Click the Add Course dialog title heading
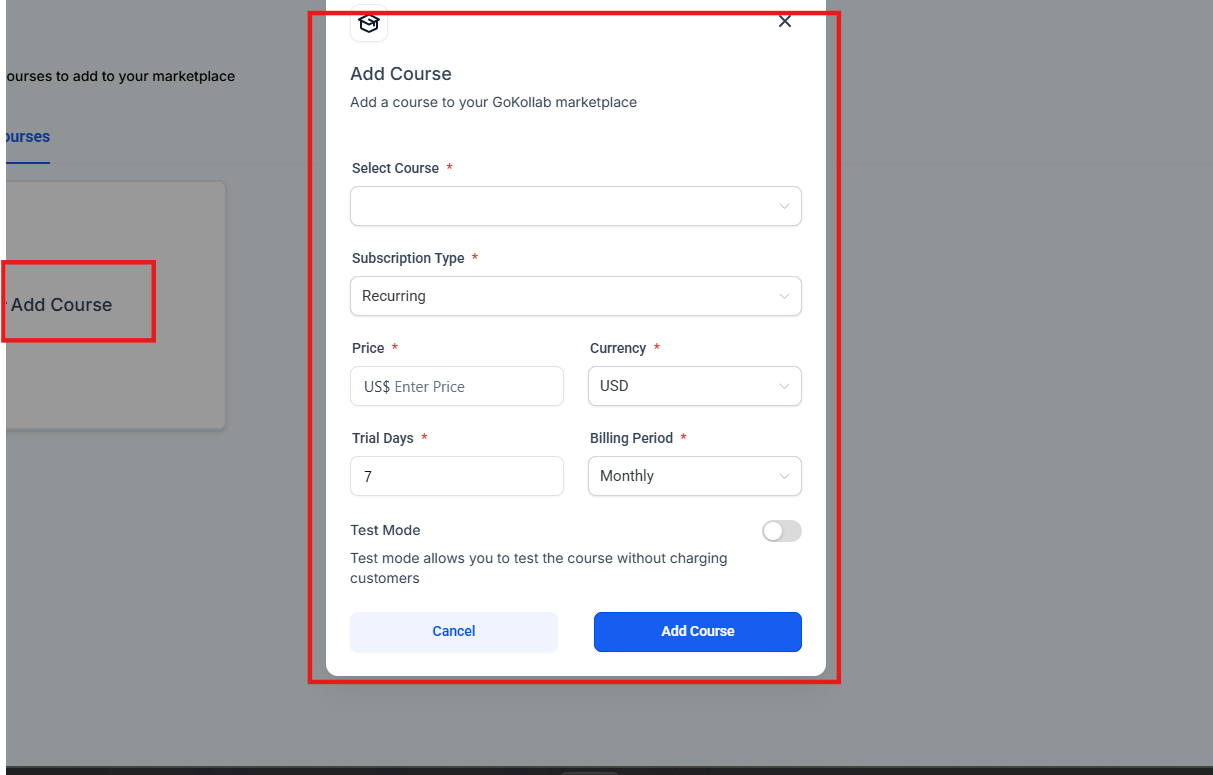The width and height of the screenshot is (1213, 775). click(x=401, y=74)
